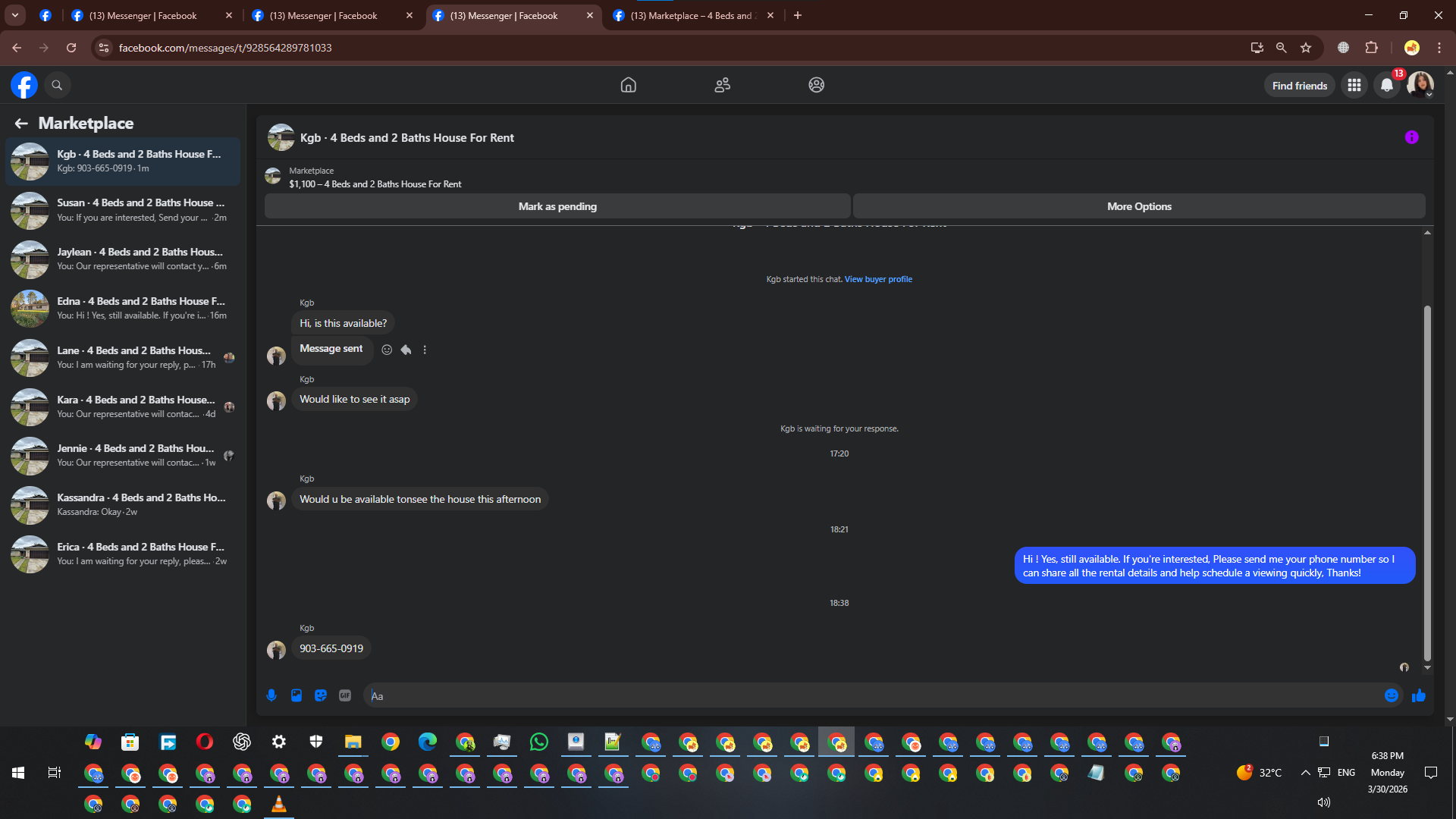Attach a photo using image icon

[297, 695]
